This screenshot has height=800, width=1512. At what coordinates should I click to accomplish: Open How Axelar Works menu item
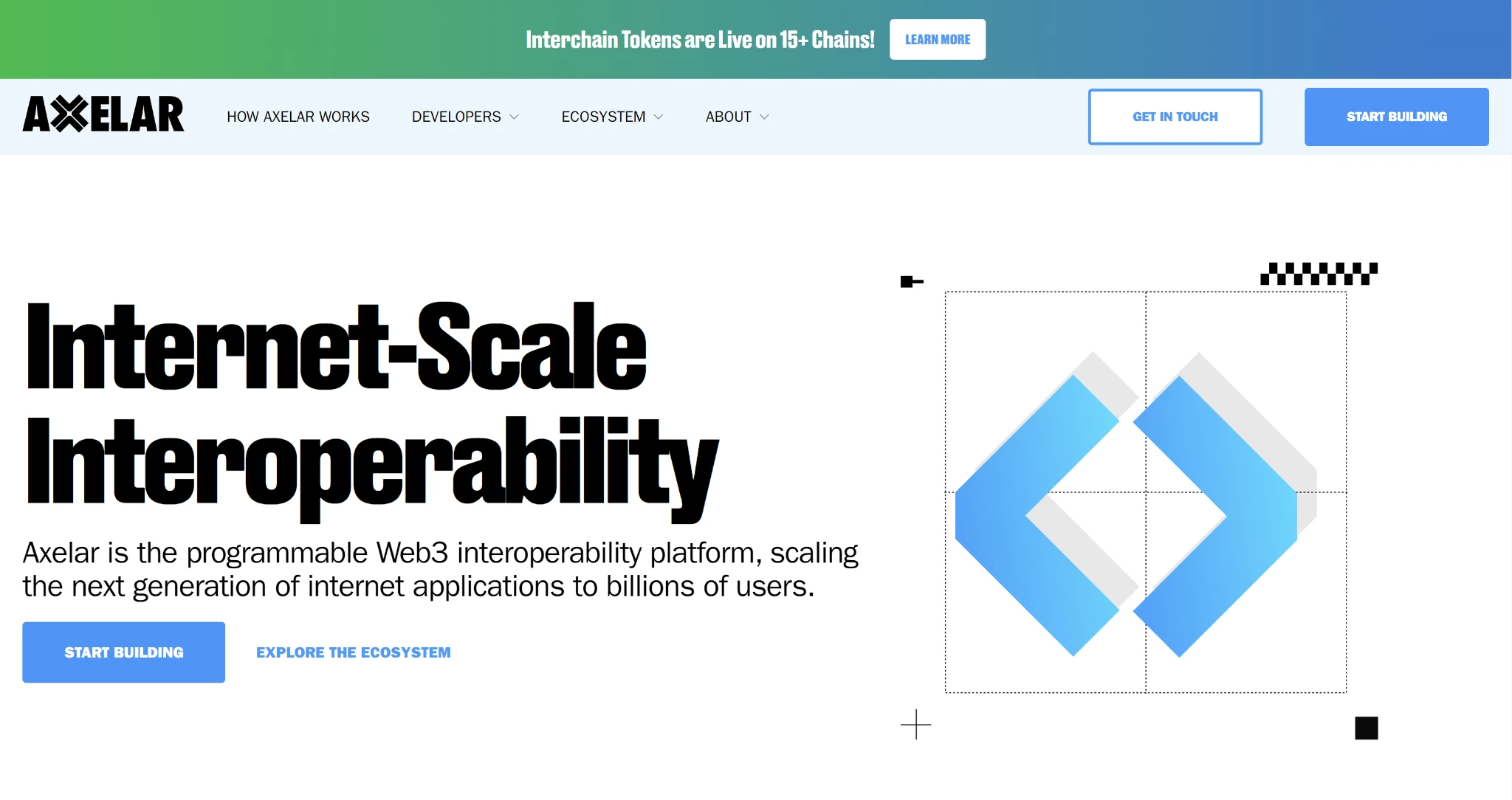point(298,117)
